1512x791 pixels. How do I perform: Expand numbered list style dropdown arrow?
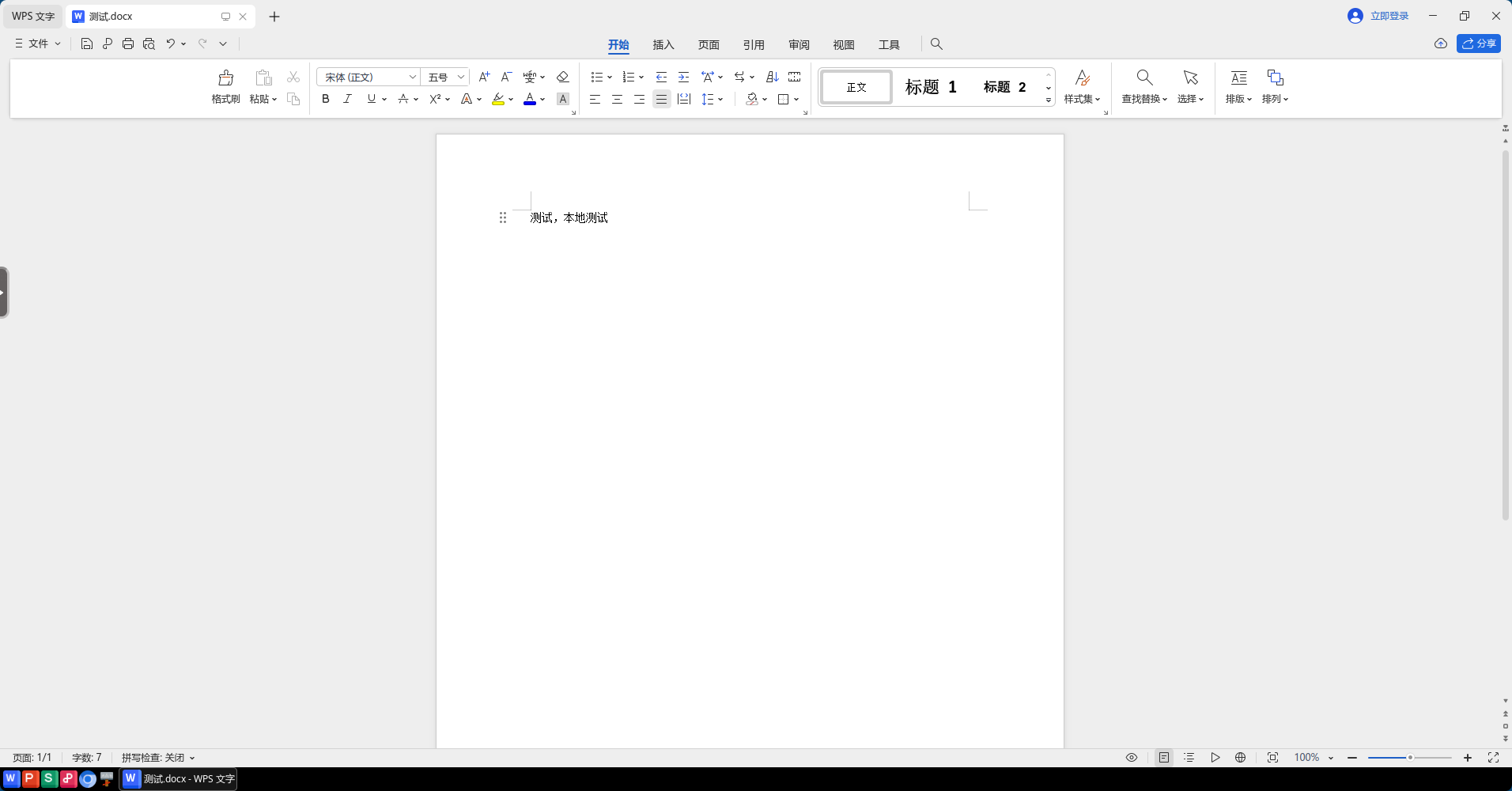point(641,77)
